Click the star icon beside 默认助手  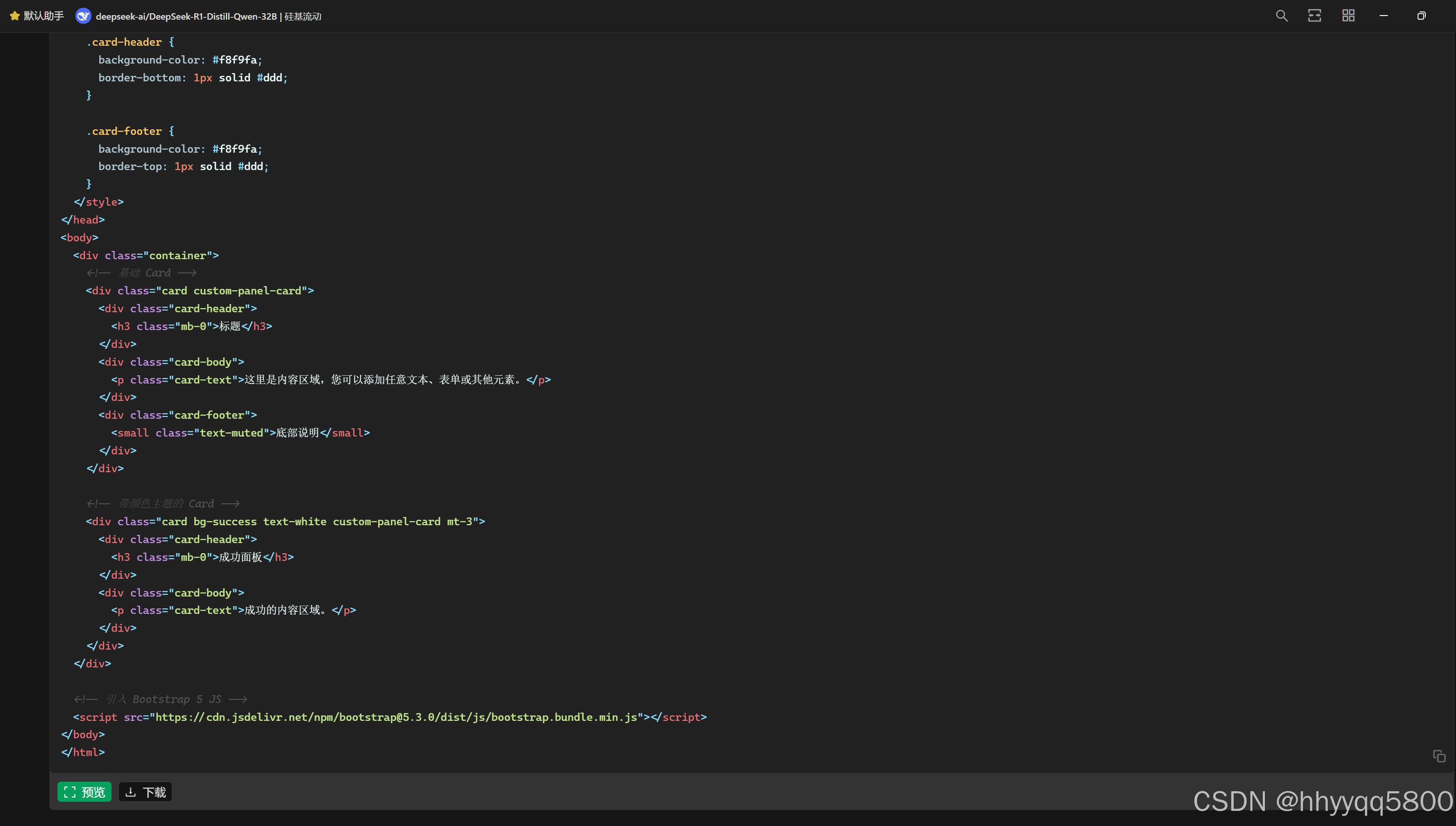coord(15,16)
